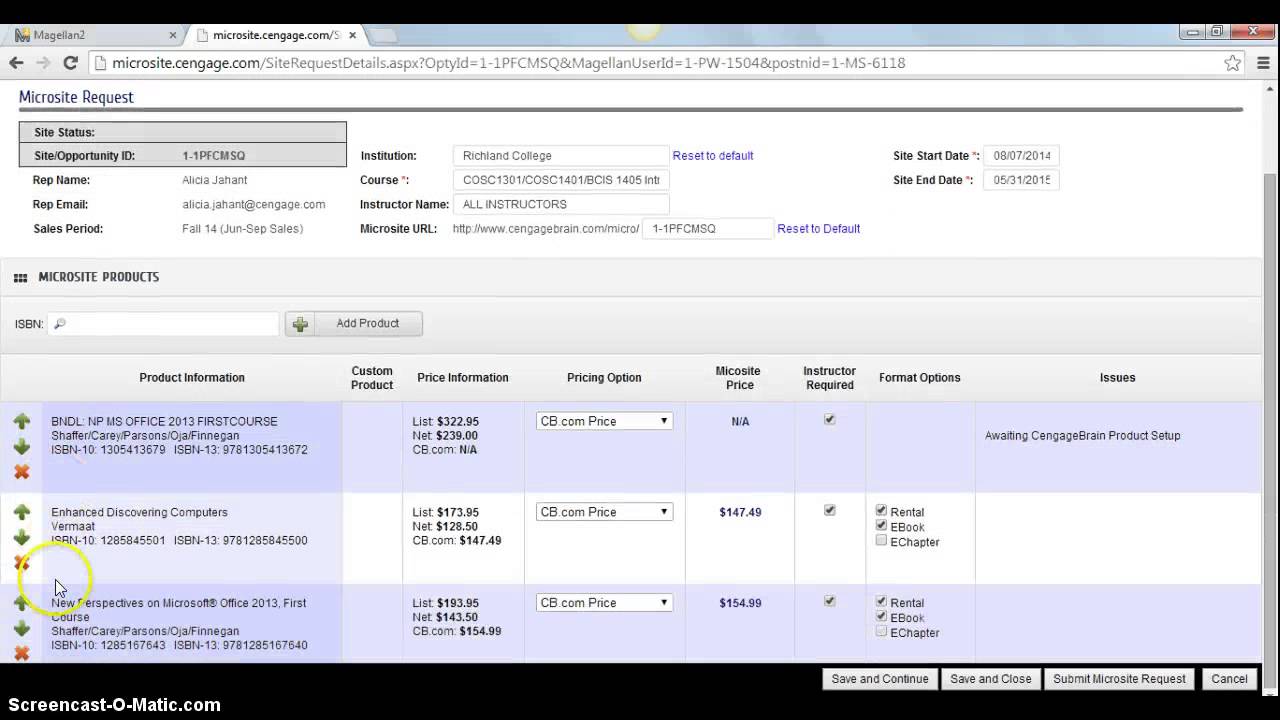This screenshot has height=720, width=1280.
Task: Toggle Instructor Required for New Perspectives
Action: [829, 602]
